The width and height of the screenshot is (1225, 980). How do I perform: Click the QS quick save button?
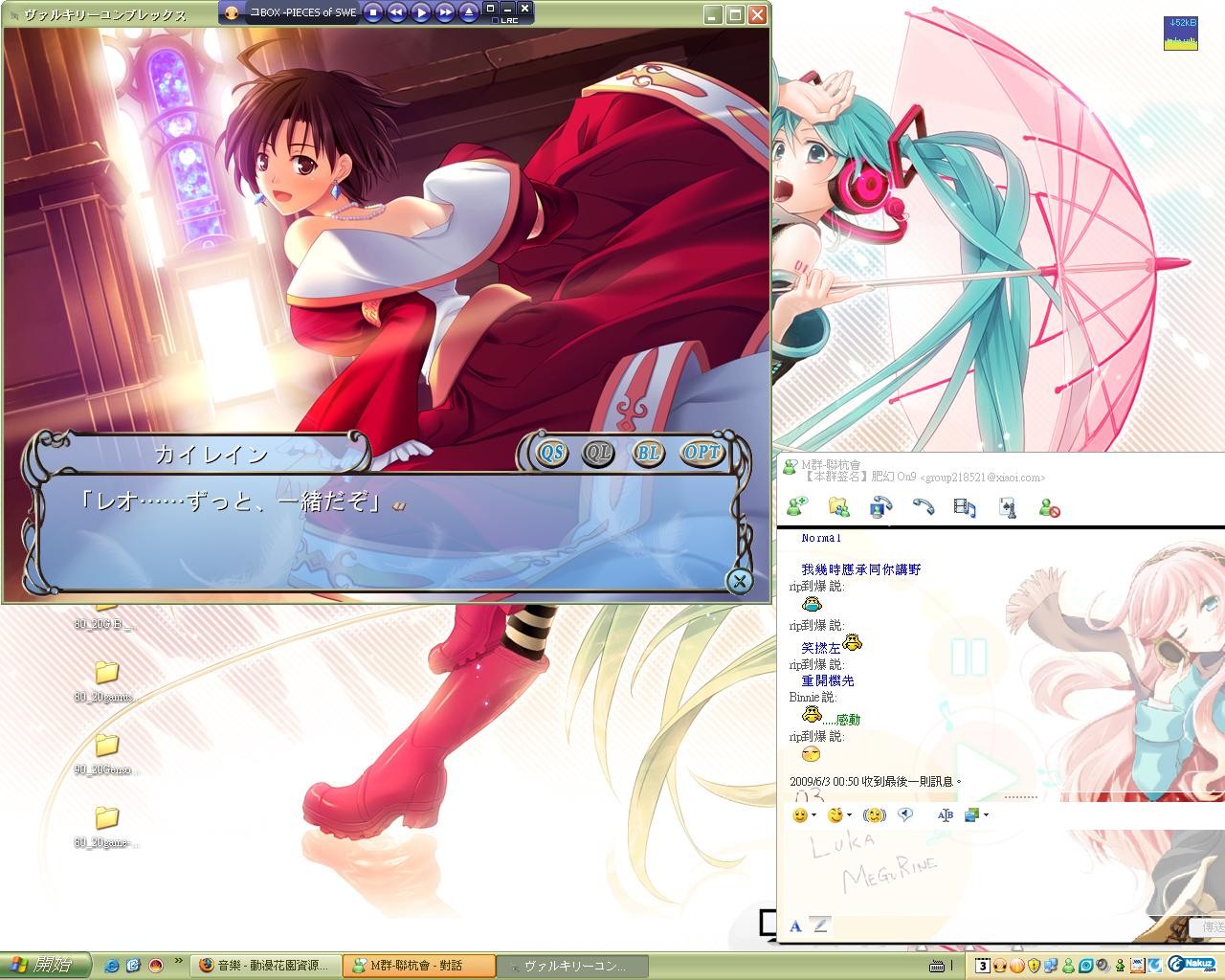click(x=552, y=453)
